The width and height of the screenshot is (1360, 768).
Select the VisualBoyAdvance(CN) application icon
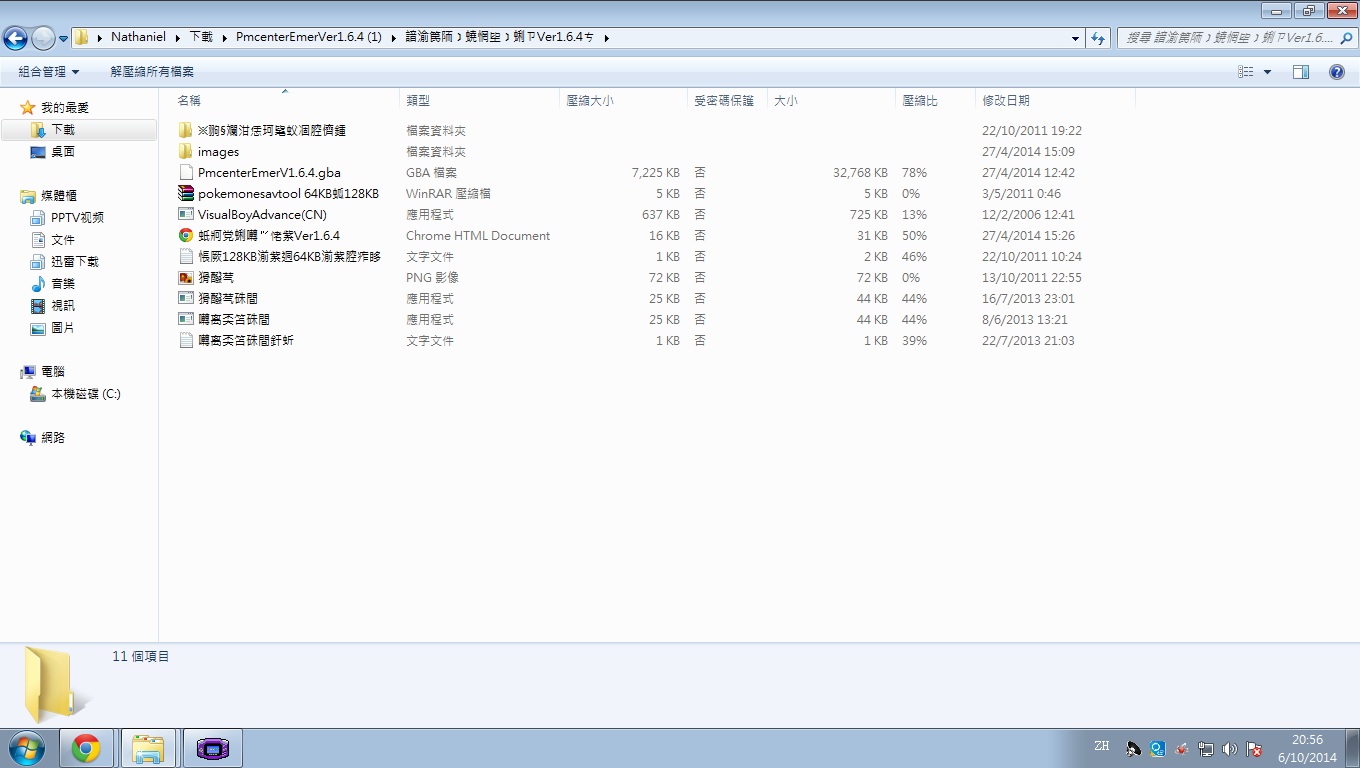coord(185,215)
